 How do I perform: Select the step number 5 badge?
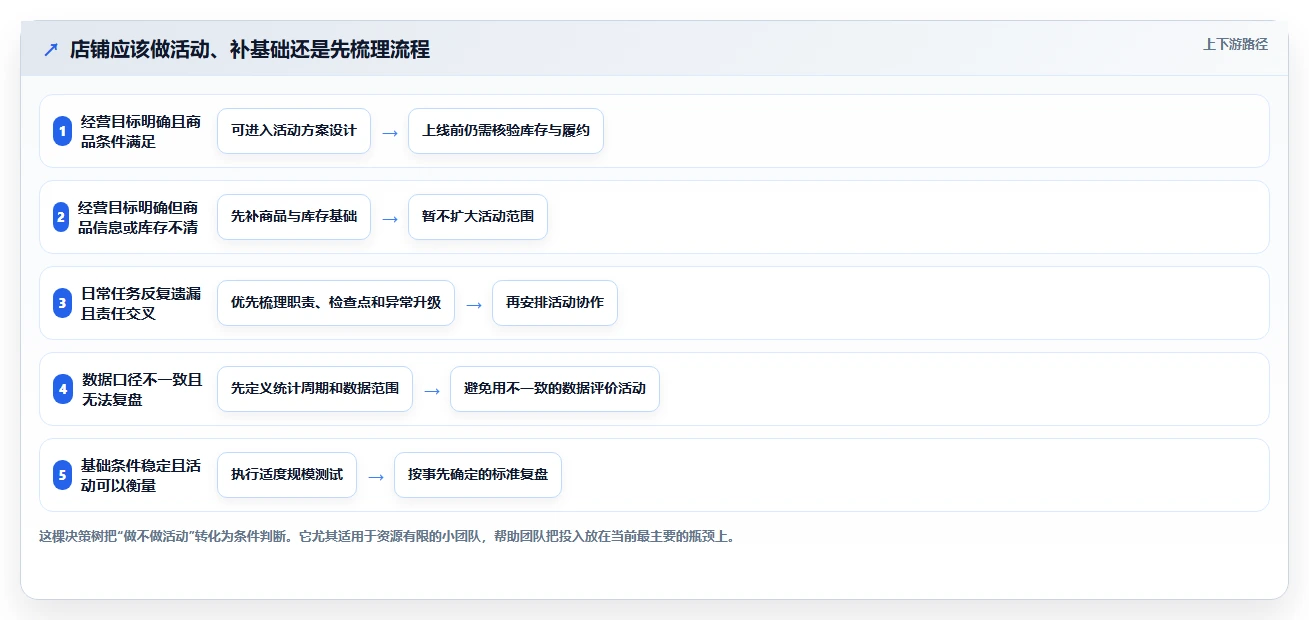pos(62,475)
